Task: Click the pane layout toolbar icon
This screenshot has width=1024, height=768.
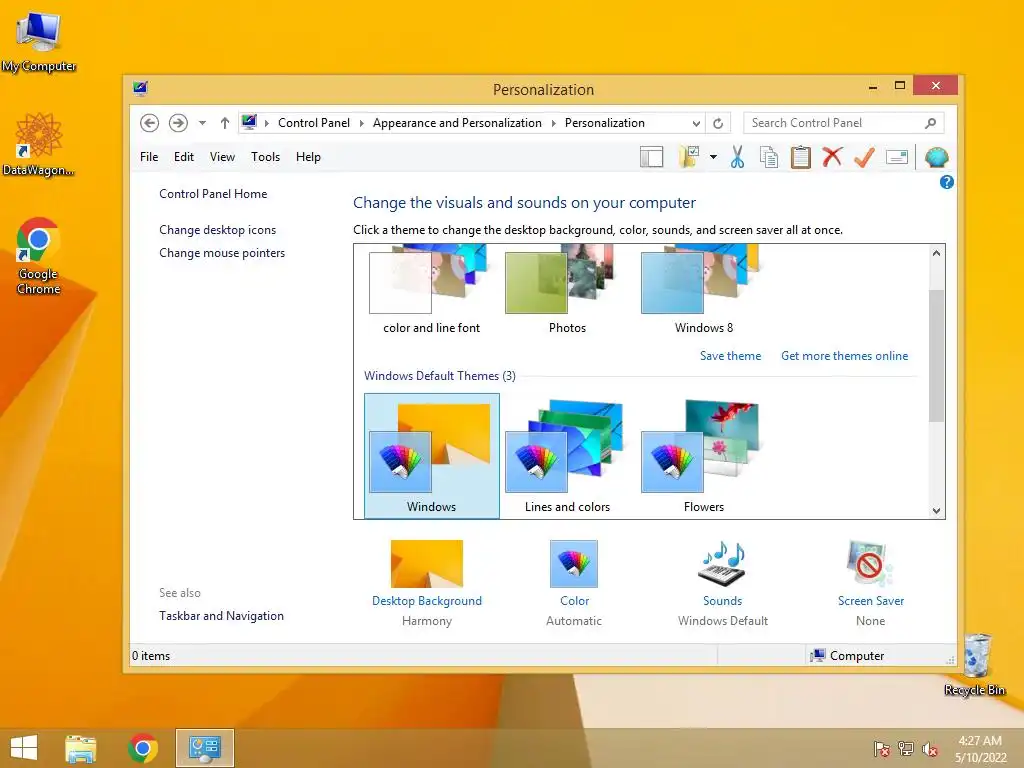Action: [652, 157]
